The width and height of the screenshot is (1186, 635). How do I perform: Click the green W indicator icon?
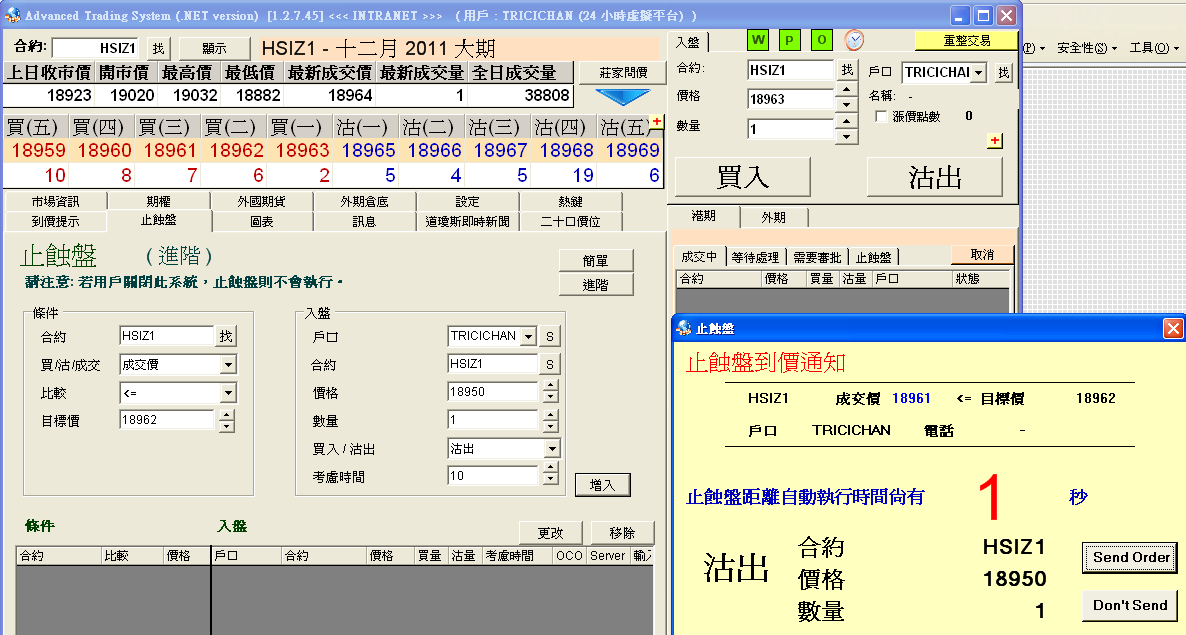(x=758, y=40)
